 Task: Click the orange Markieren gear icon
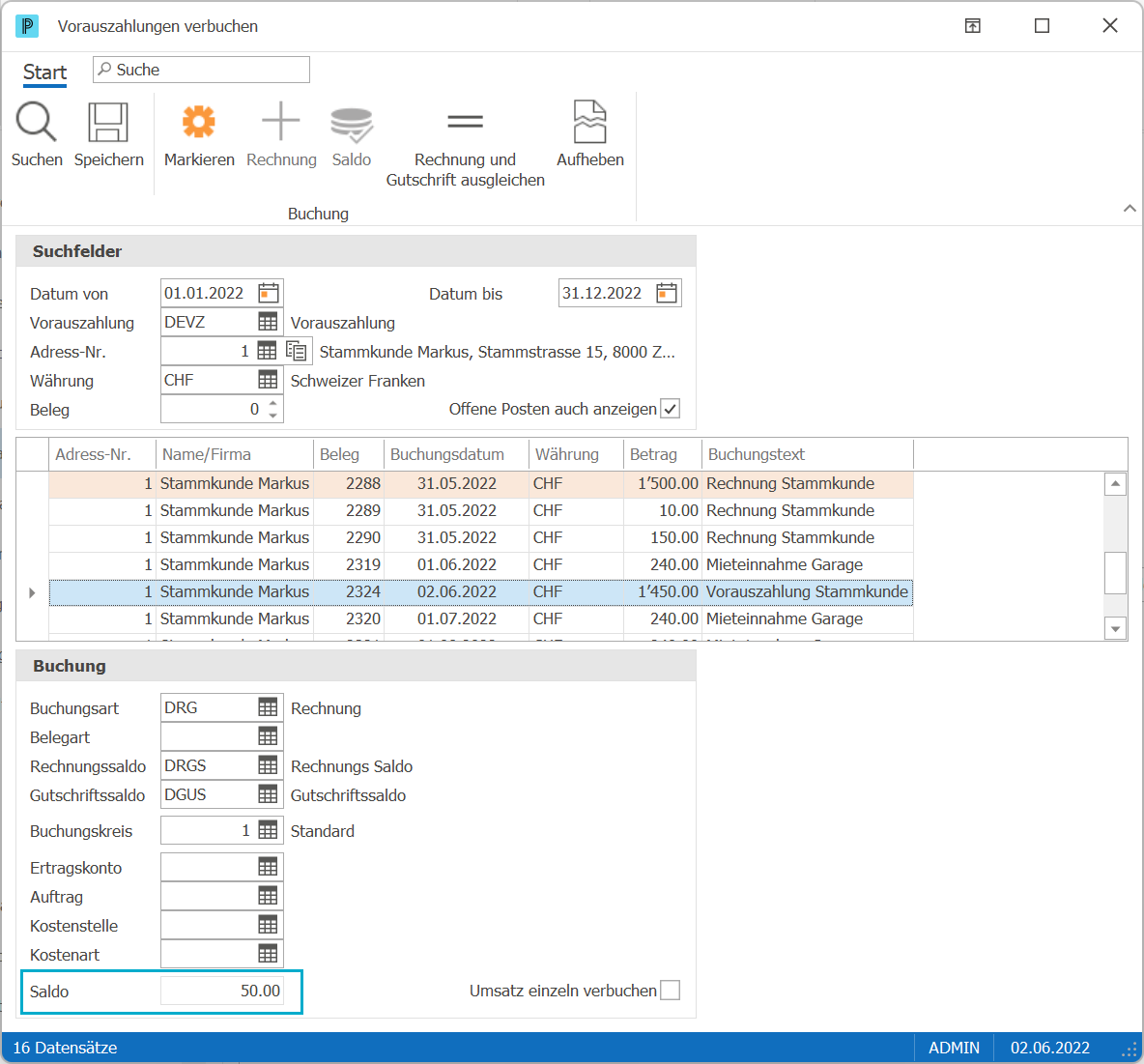pos(198,121)
